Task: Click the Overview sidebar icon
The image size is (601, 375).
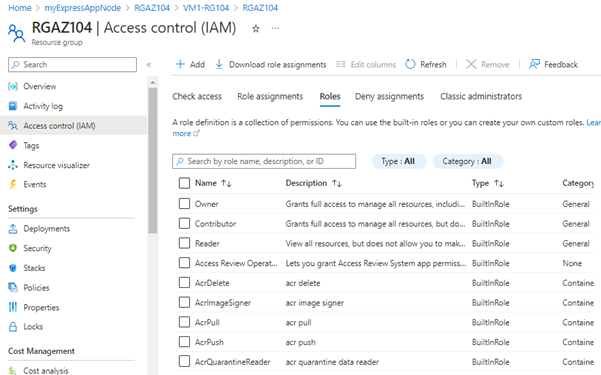Action: [x=13, y=86]
